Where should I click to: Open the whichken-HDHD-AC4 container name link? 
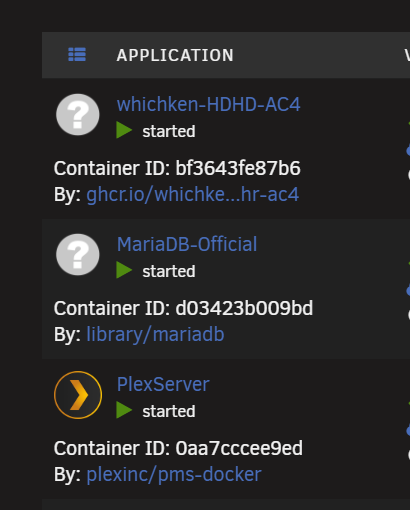(x=208, y=104)
